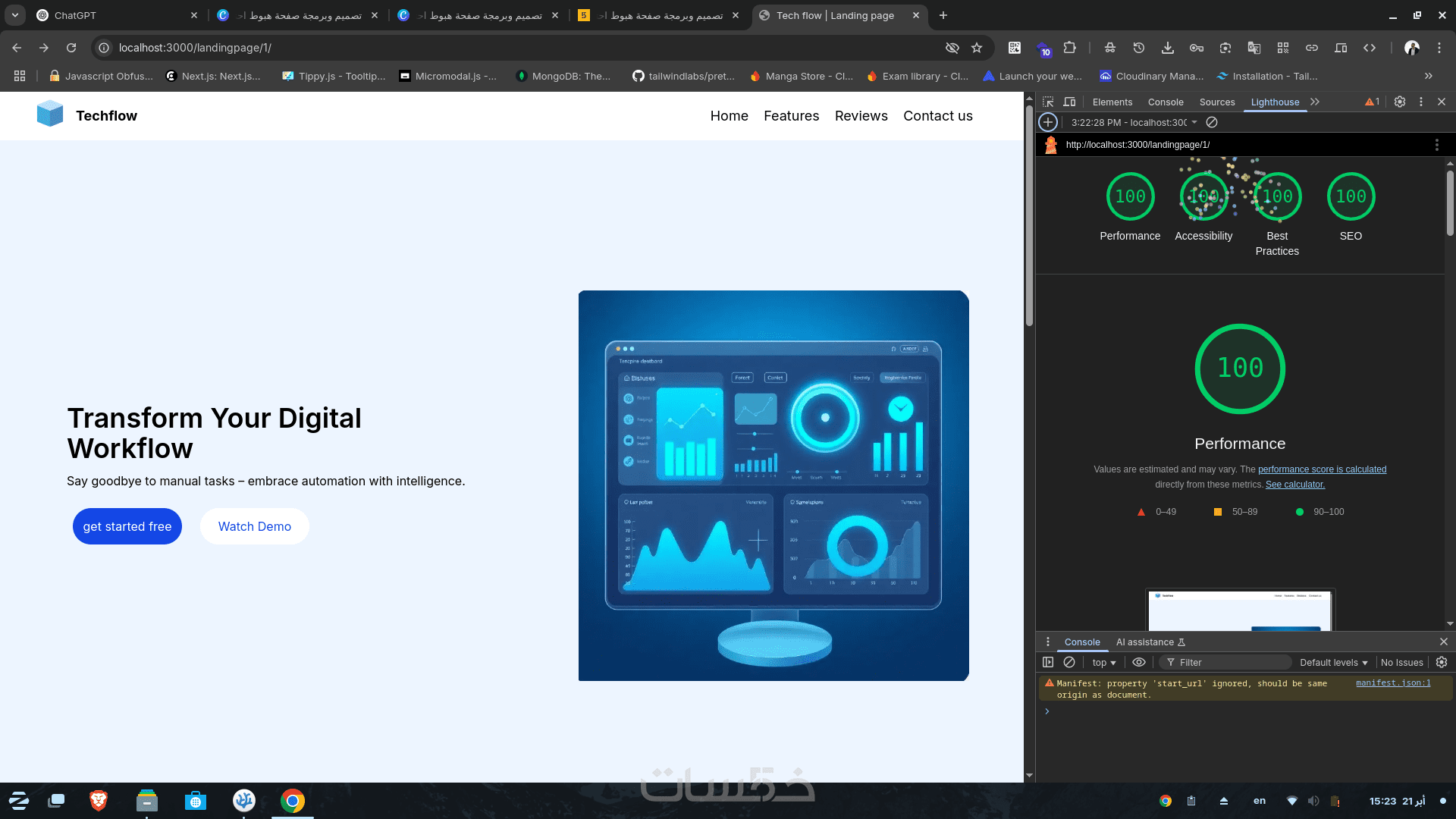Open the report timestamp dropdown
Viewport: 1456px width, 819px height.
pos(1134,122)
